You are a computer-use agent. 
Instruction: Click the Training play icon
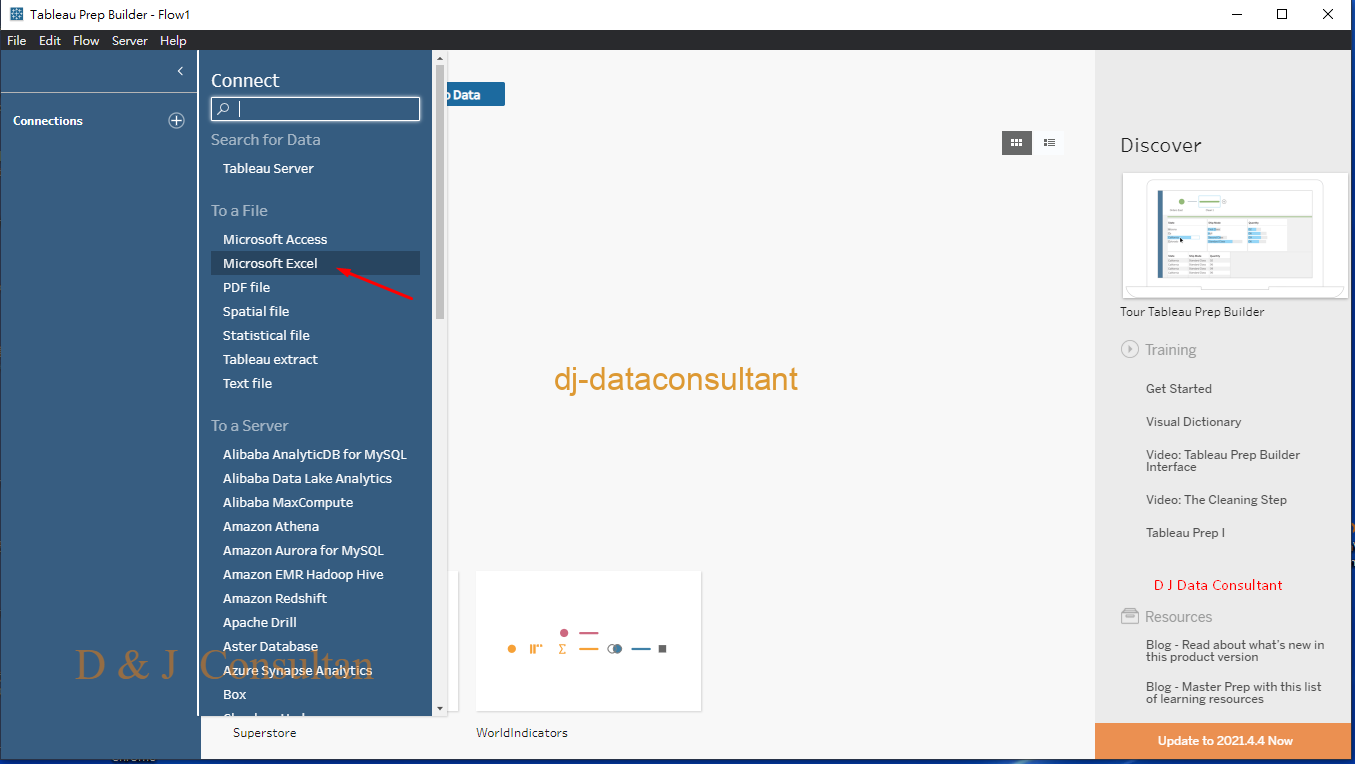click(x=1130, y=350)
